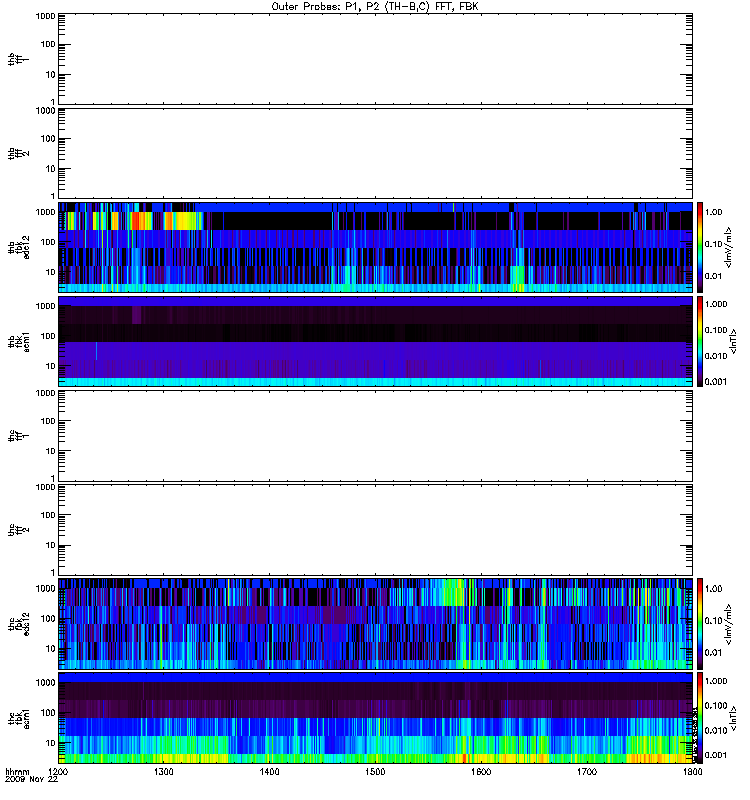Click the "2009 Nov 22" date label
Screen dimensions: 750x800
tap(31, 780)
